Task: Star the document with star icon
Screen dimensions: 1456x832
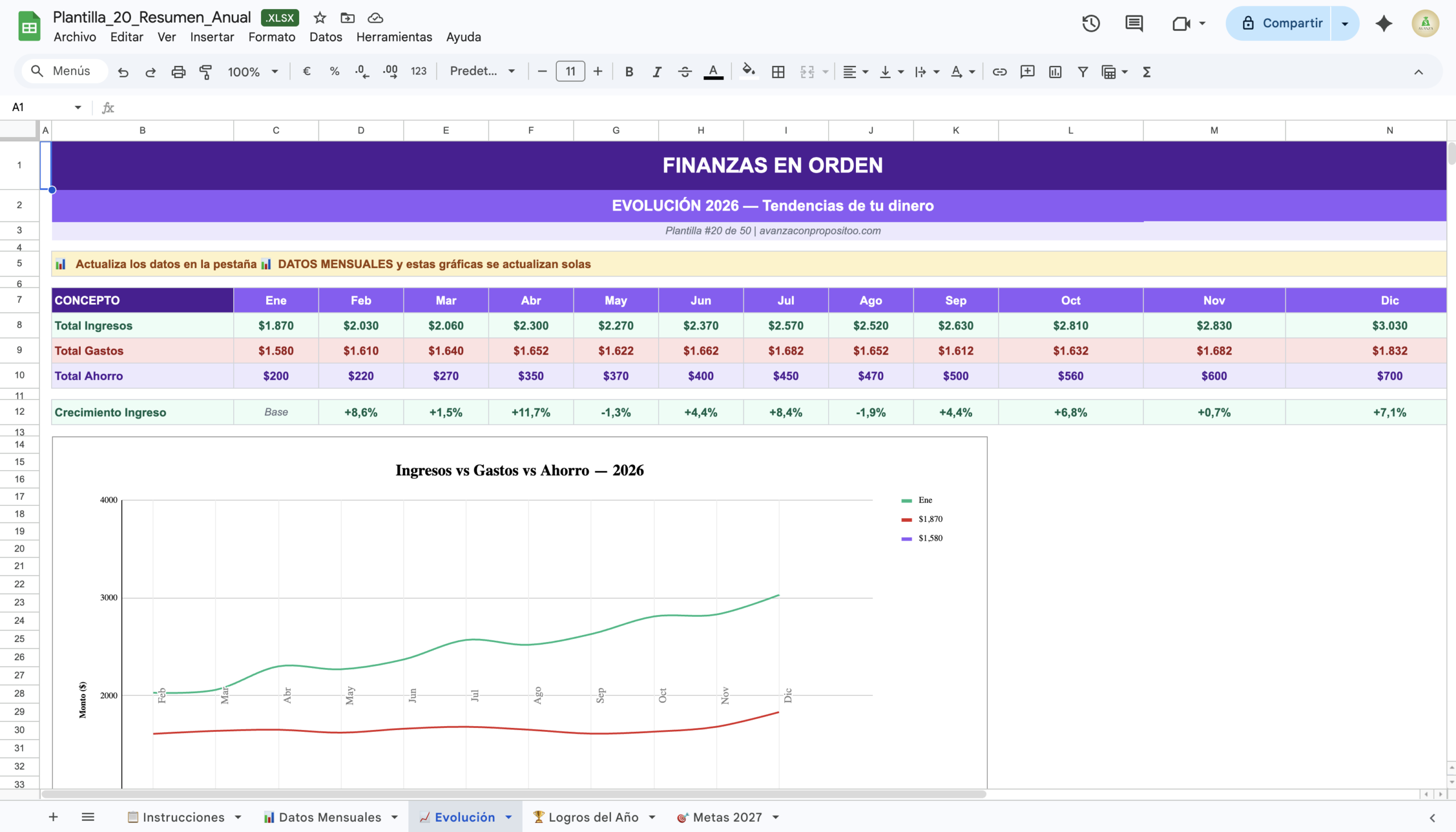Action: [x=320, y=18]
